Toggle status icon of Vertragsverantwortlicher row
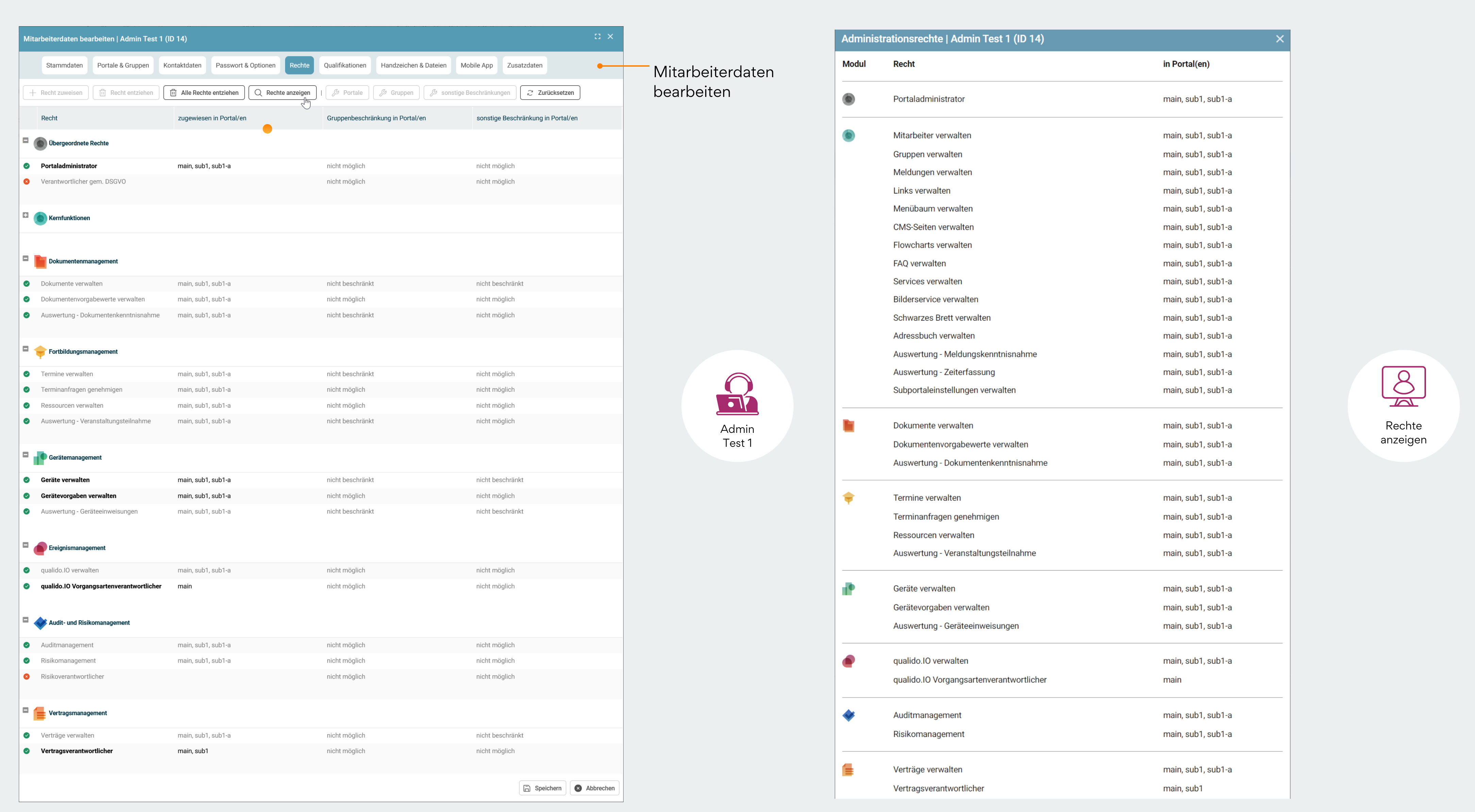This screenshot has height=812, width=1475. 26,751
